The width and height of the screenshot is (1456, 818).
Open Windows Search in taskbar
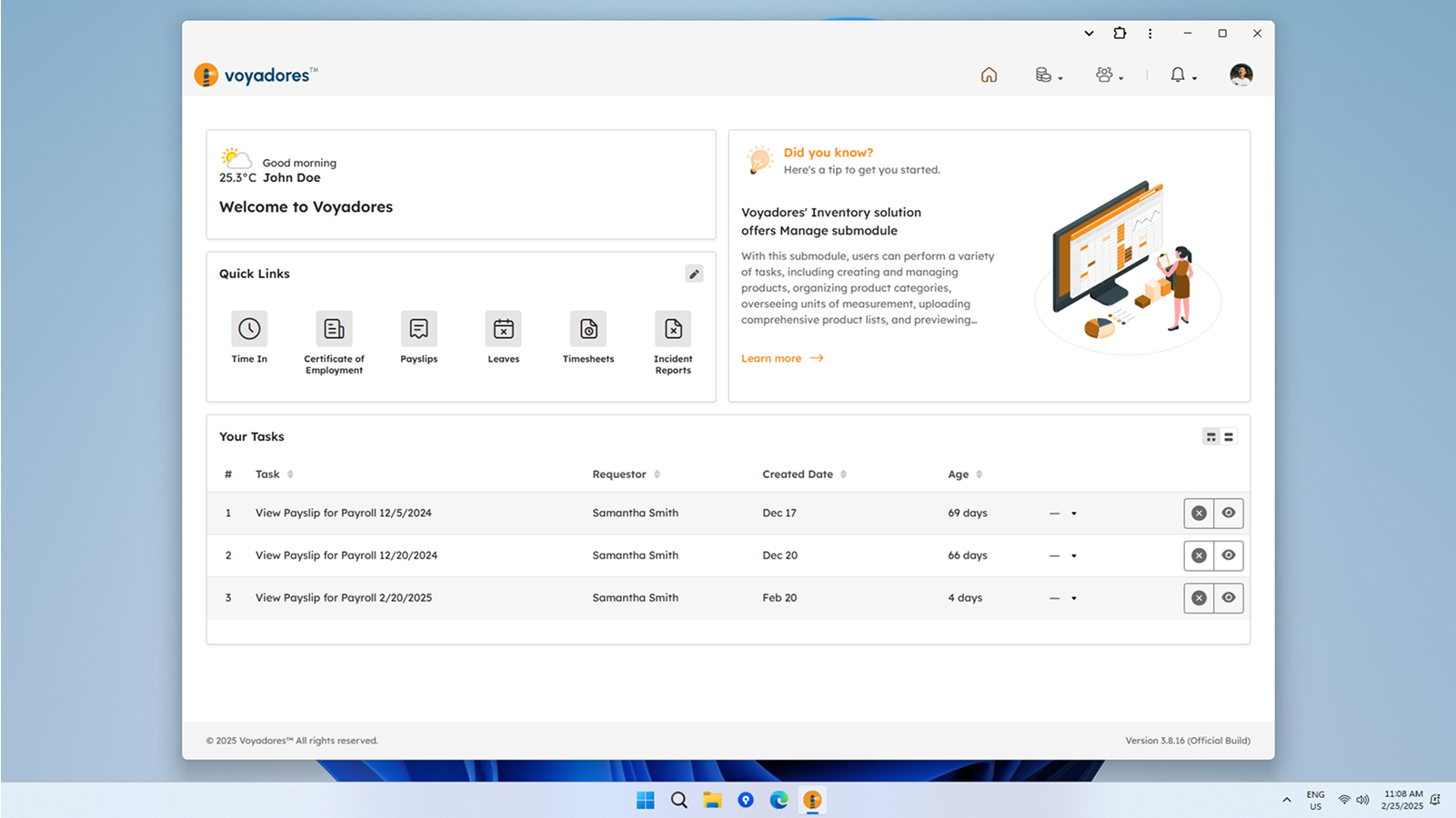pyautogui.click(x=678, y=800)
